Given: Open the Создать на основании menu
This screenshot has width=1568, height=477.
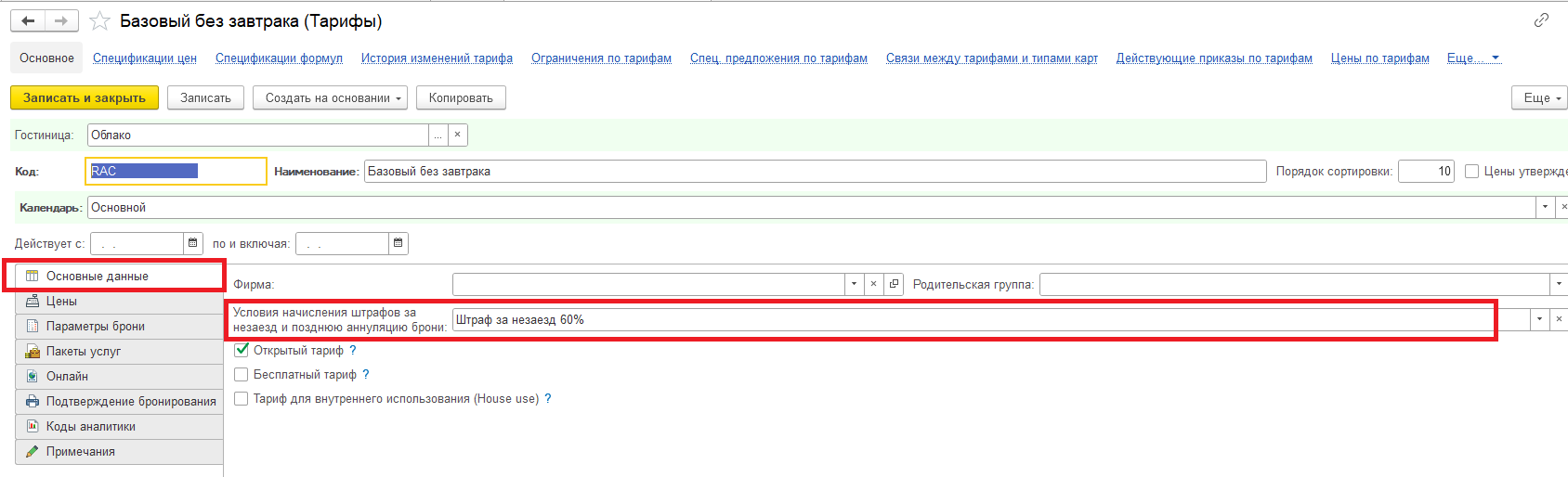Looking at the screenshot, I should pos(330,97).
